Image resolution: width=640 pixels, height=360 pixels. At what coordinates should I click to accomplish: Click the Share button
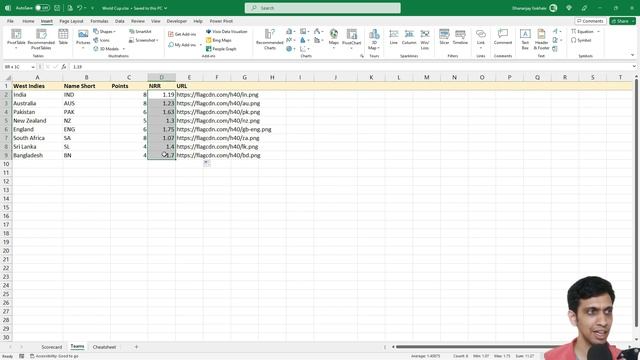pos(622,21)
